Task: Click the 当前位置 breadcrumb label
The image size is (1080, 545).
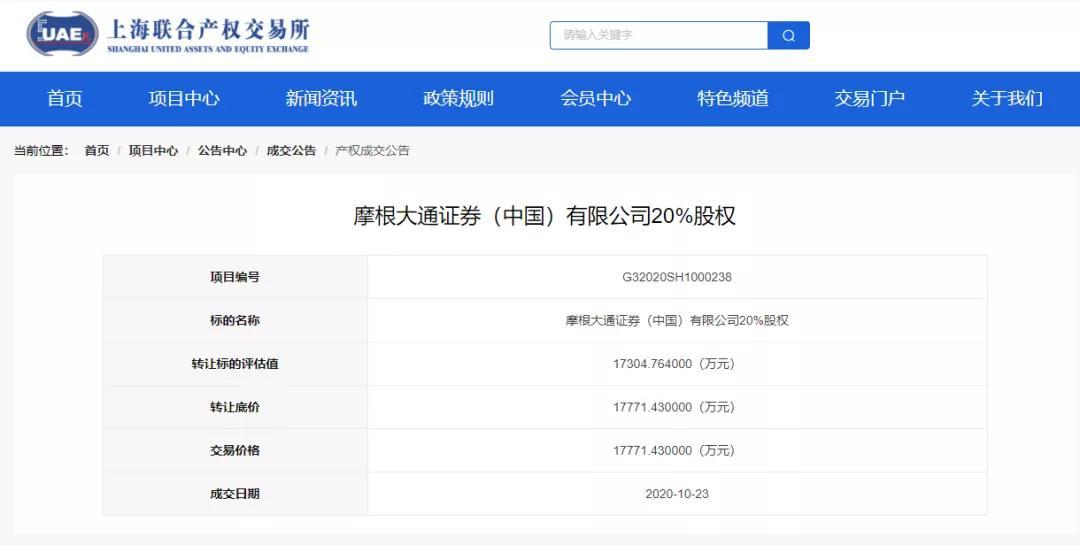Action: [x=41, y=150]
